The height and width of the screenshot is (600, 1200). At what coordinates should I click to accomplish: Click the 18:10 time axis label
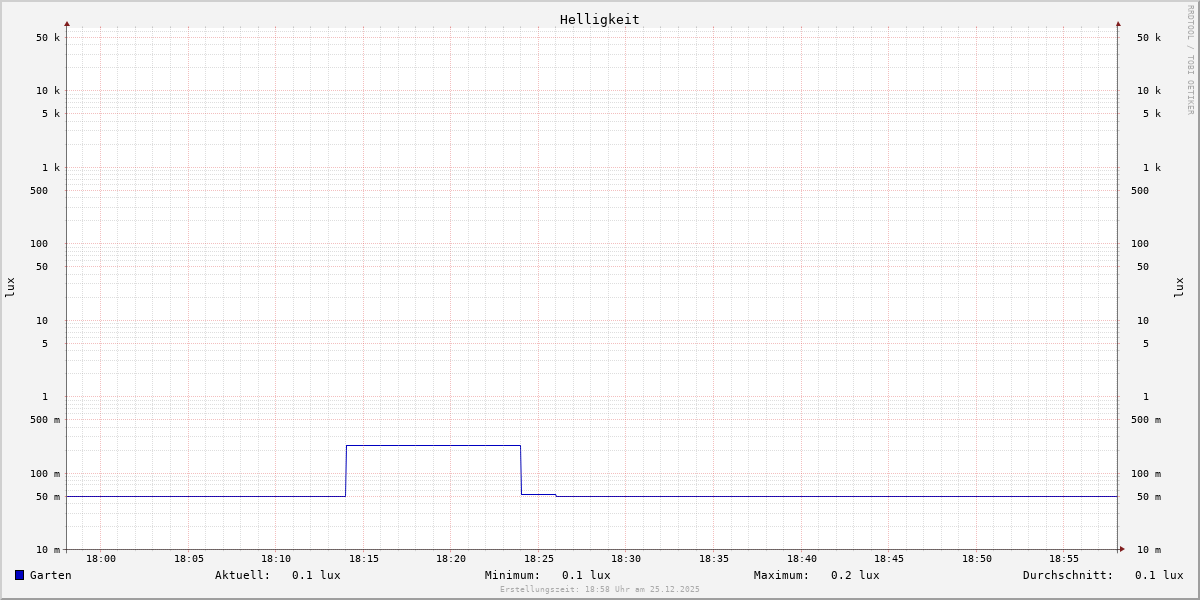[x=276, y=559]
